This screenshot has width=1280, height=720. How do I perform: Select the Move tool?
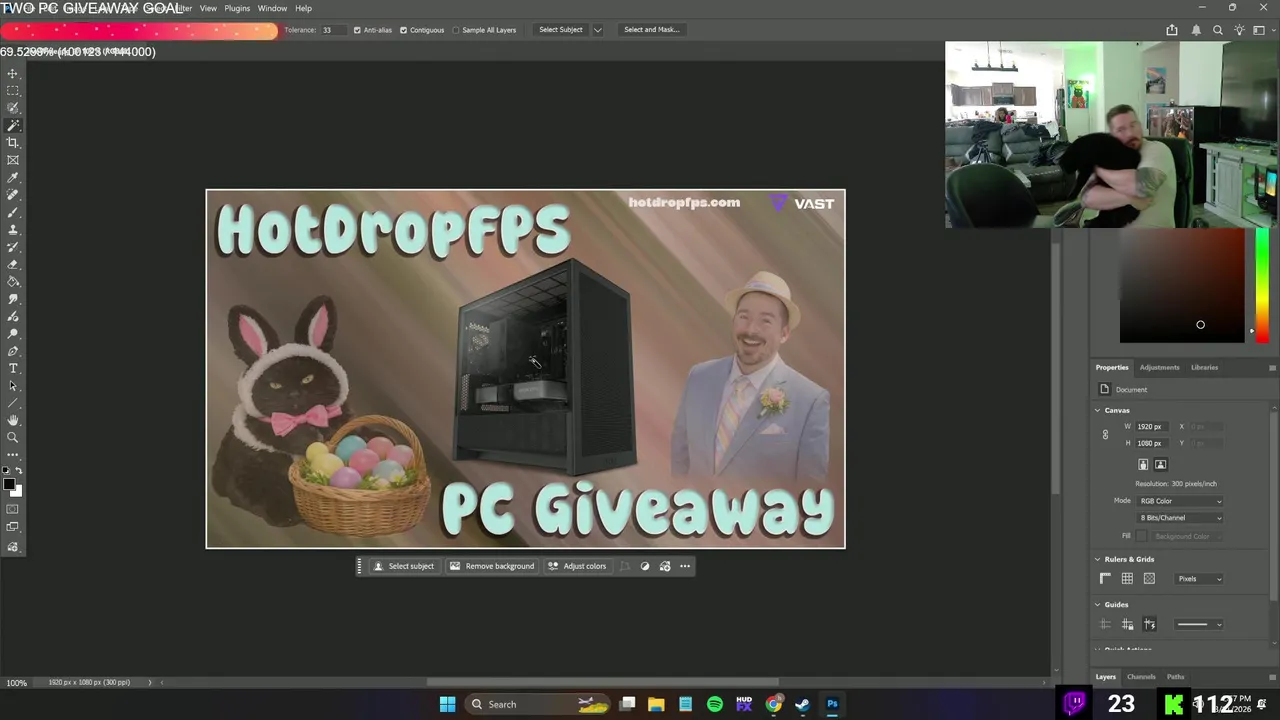click(x=13, y=74)
